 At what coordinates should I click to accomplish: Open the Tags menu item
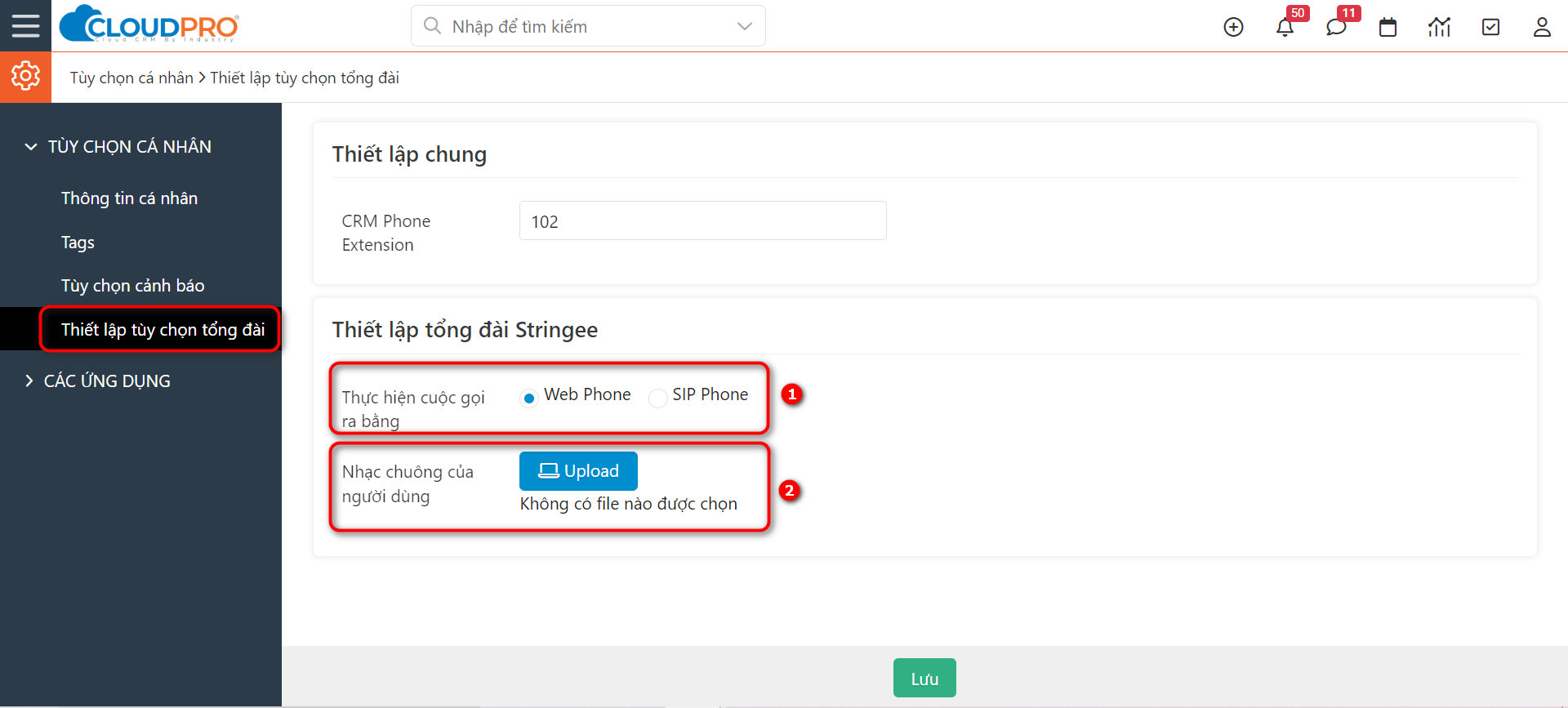point(78,243)
